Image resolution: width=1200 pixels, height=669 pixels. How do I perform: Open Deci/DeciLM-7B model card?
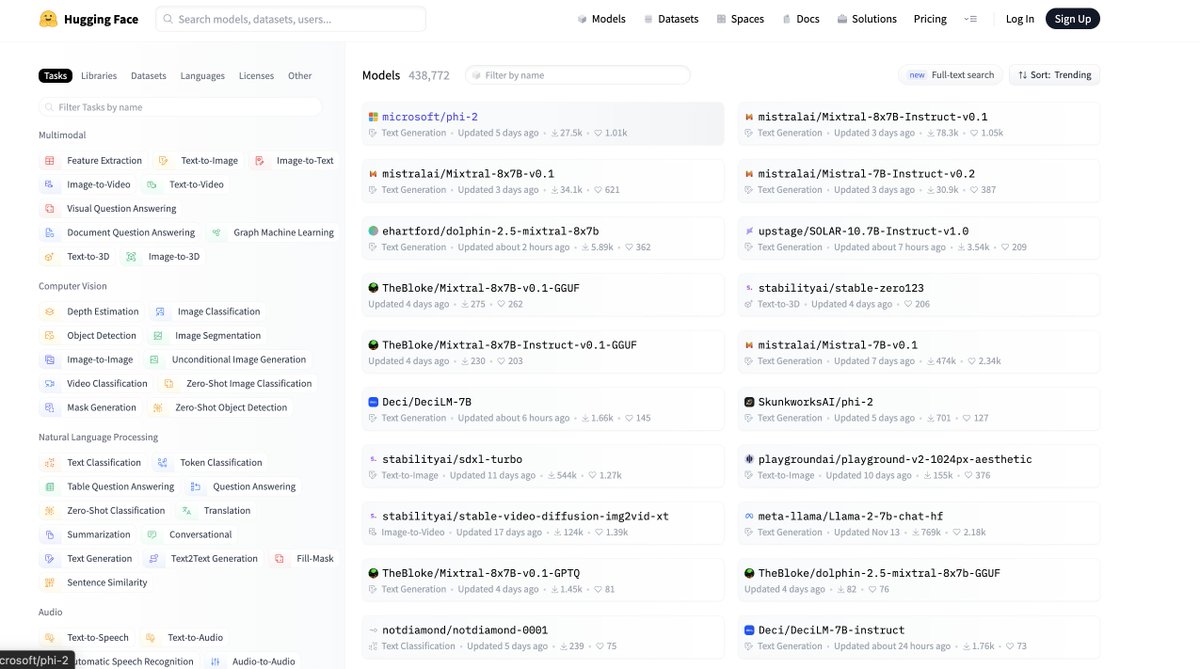click(x=543, y=409)
